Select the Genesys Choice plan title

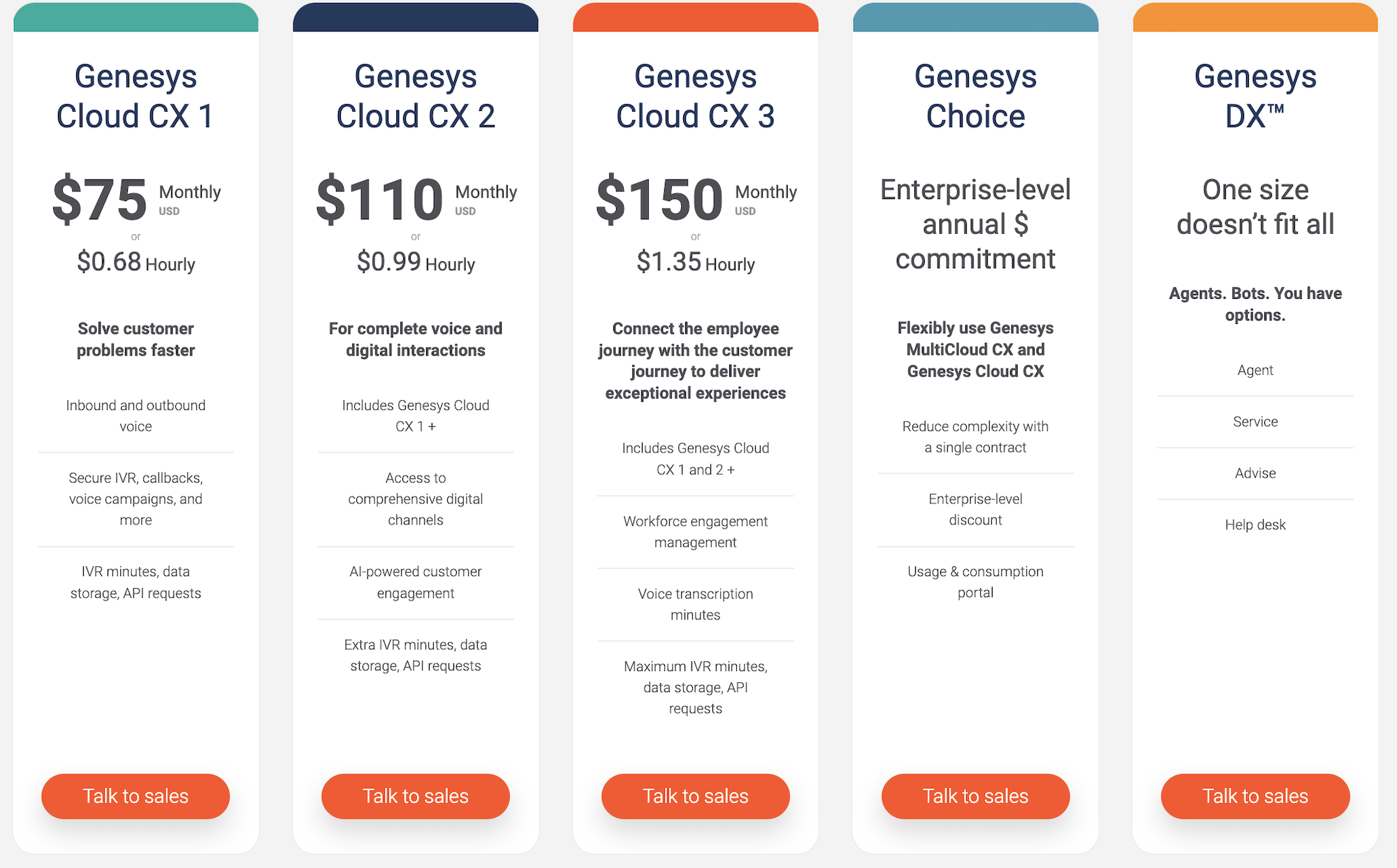click(976, 96)
